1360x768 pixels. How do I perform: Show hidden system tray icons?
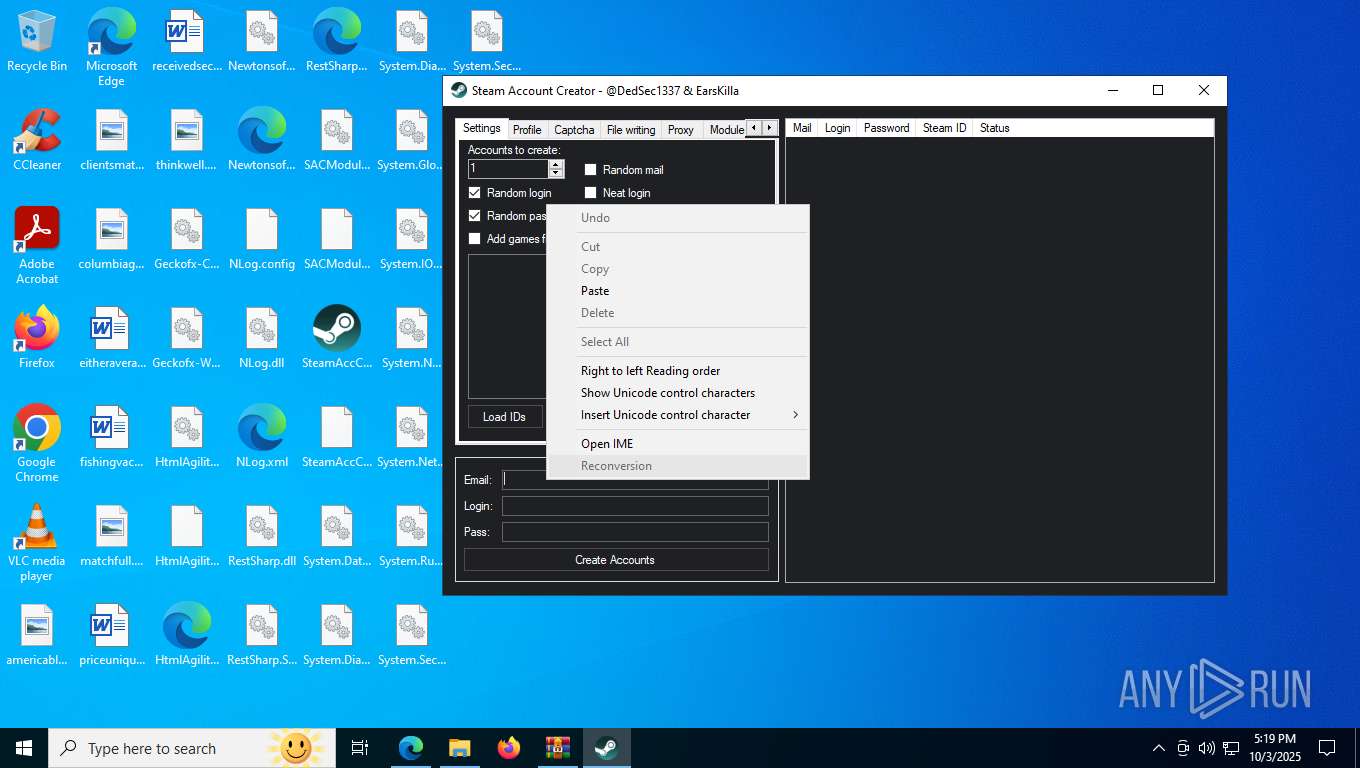coord(1159,748)
